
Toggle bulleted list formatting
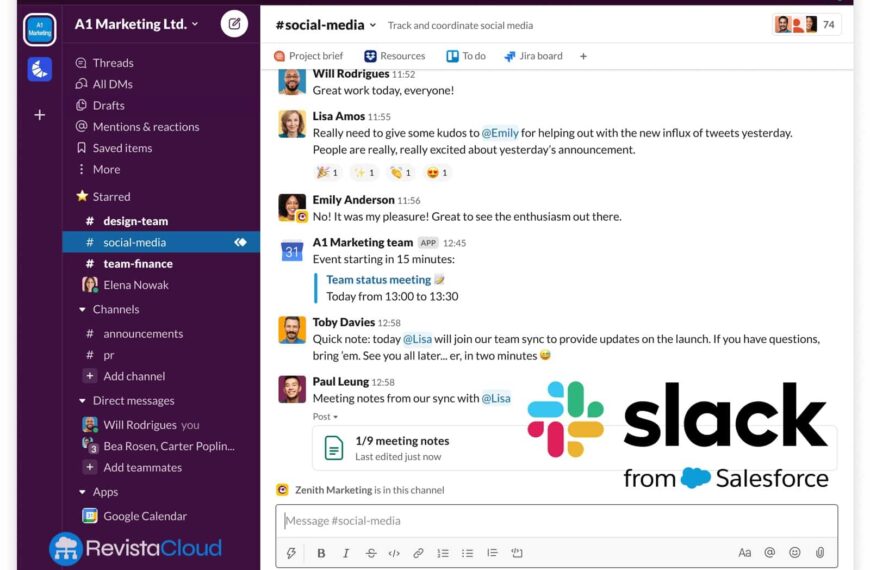tap(467, 553)
